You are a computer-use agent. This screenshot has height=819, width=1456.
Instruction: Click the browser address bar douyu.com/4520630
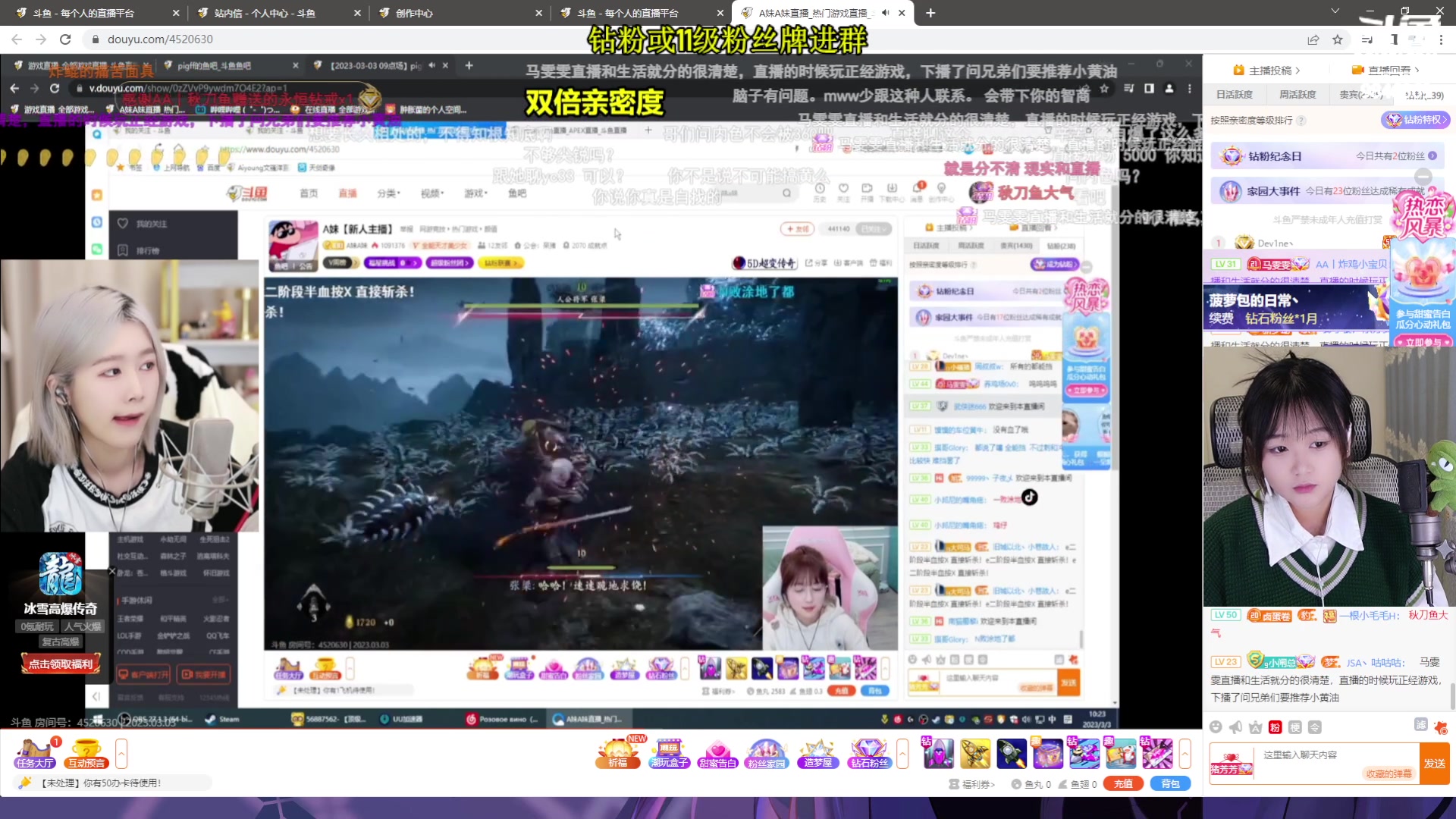point(159,39)
